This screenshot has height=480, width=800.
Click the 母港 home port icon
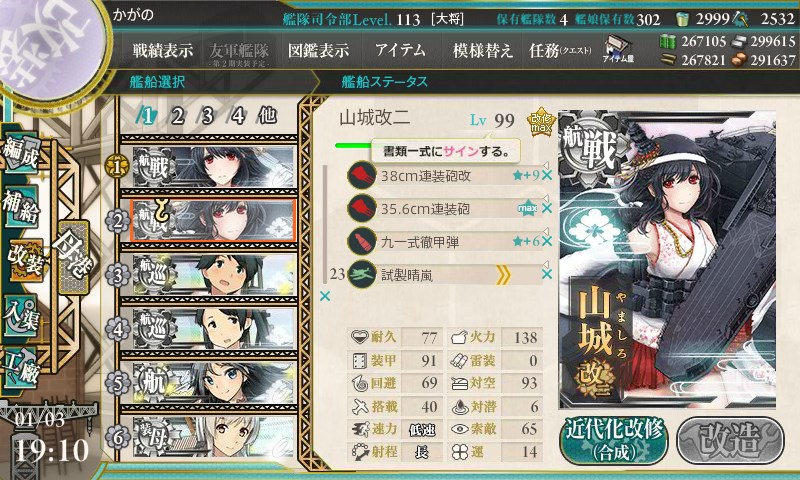(74, 257)
